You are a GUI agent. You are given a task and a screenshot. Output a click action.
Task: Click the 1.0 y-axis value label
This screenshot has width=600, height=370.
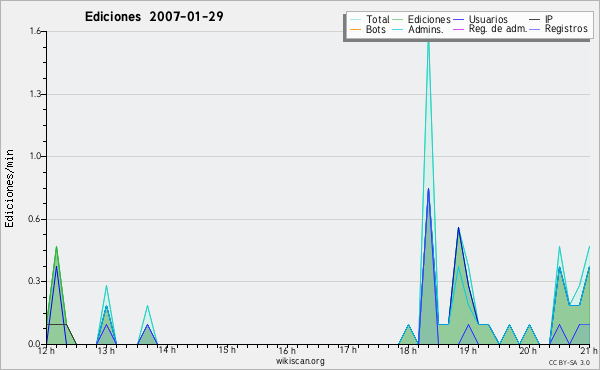pos(36,156)
